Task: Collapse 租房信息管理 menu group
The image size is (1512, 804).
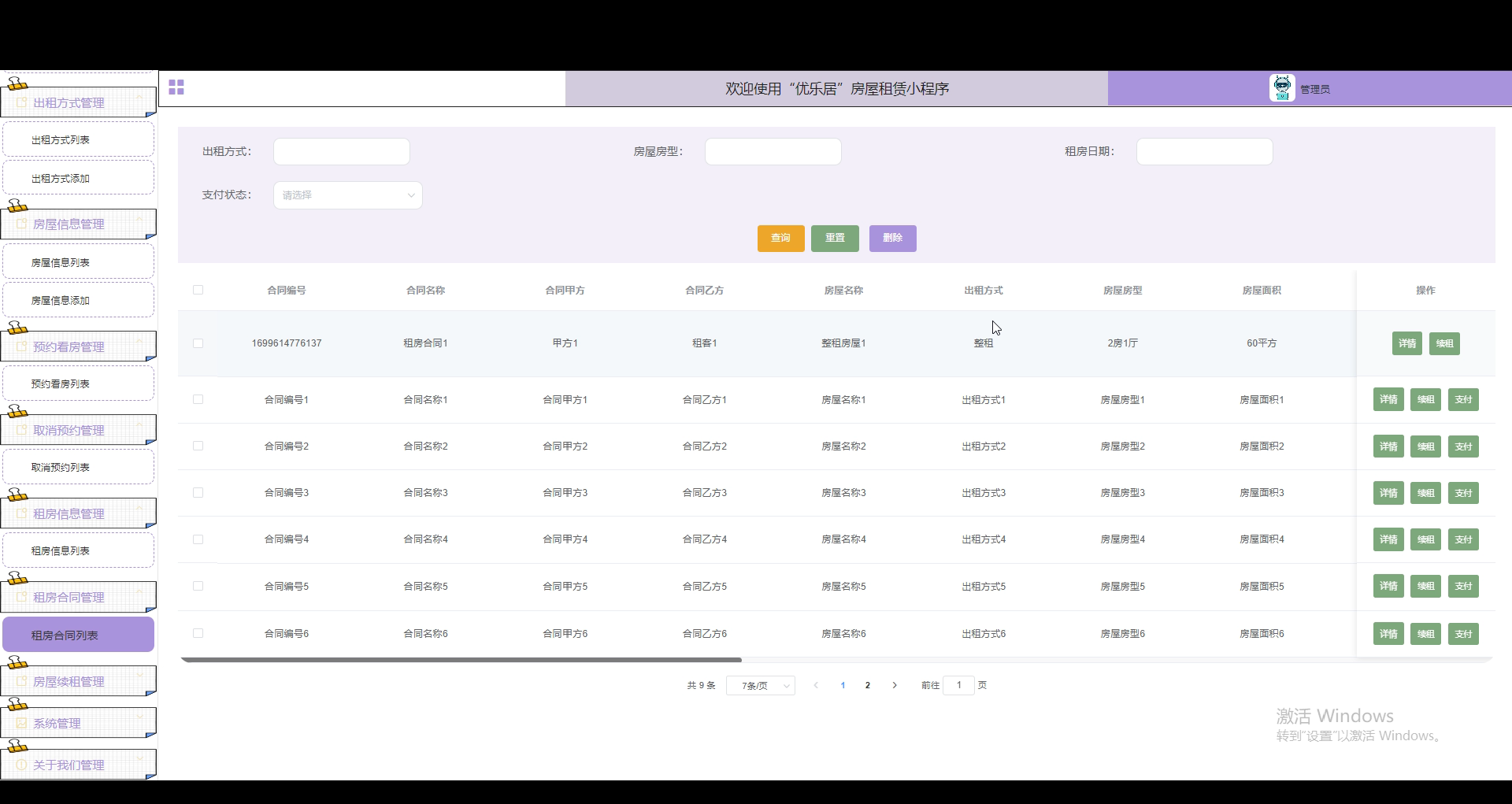Action: tap(79, 514)
